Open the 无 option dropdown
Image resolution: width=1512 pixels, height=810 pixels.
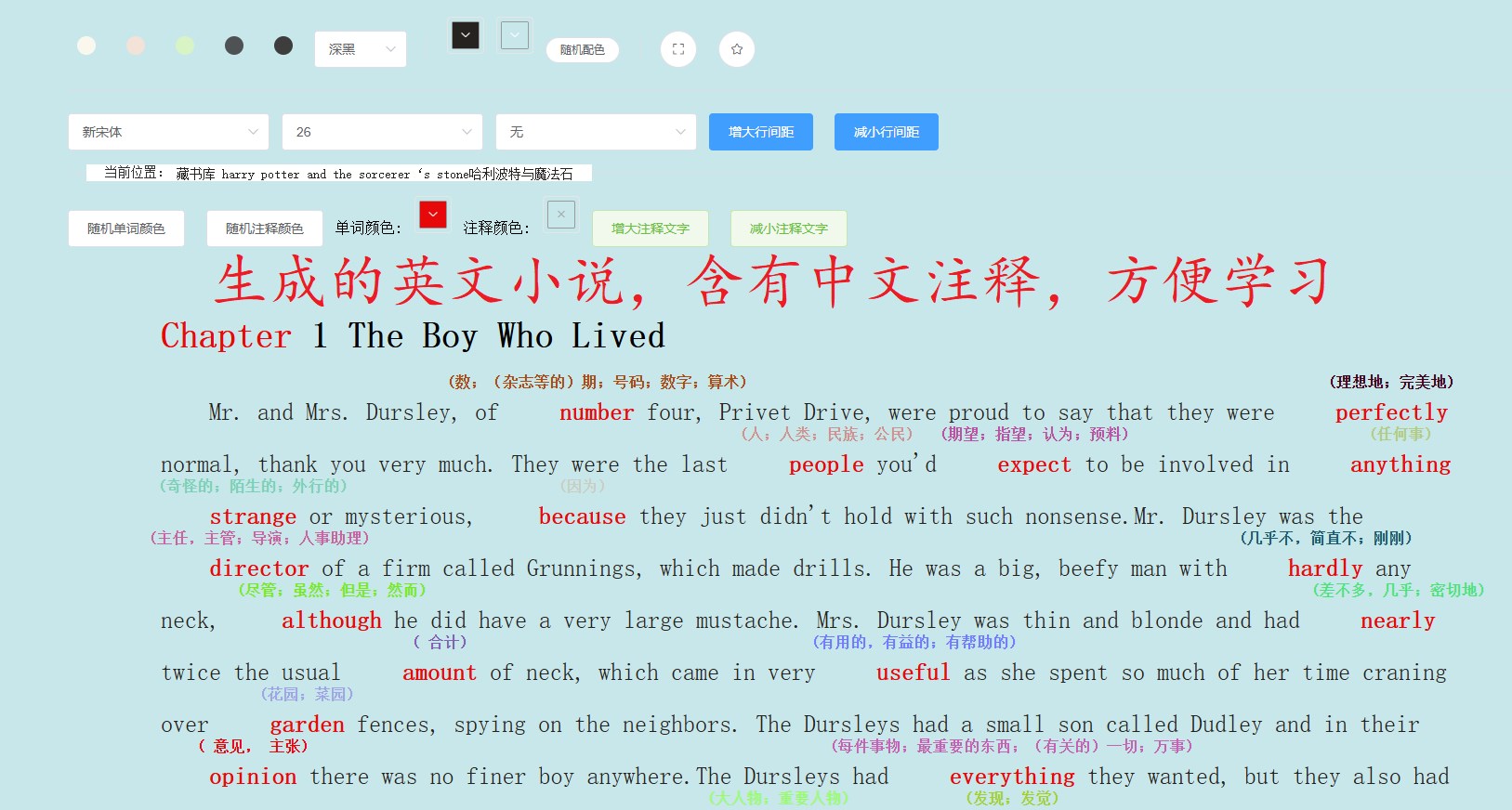tap(596, 132)
